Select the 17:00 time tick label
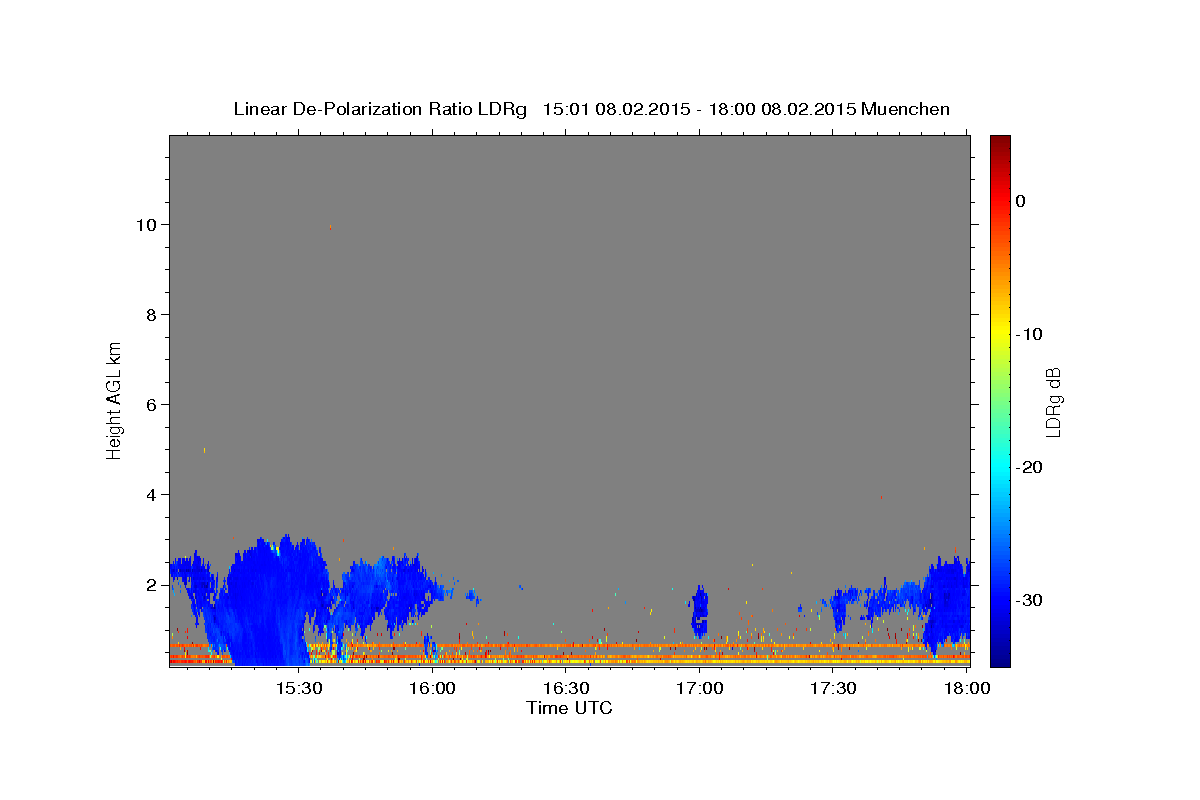The image size is (1200, 800). tap(700, 689)
